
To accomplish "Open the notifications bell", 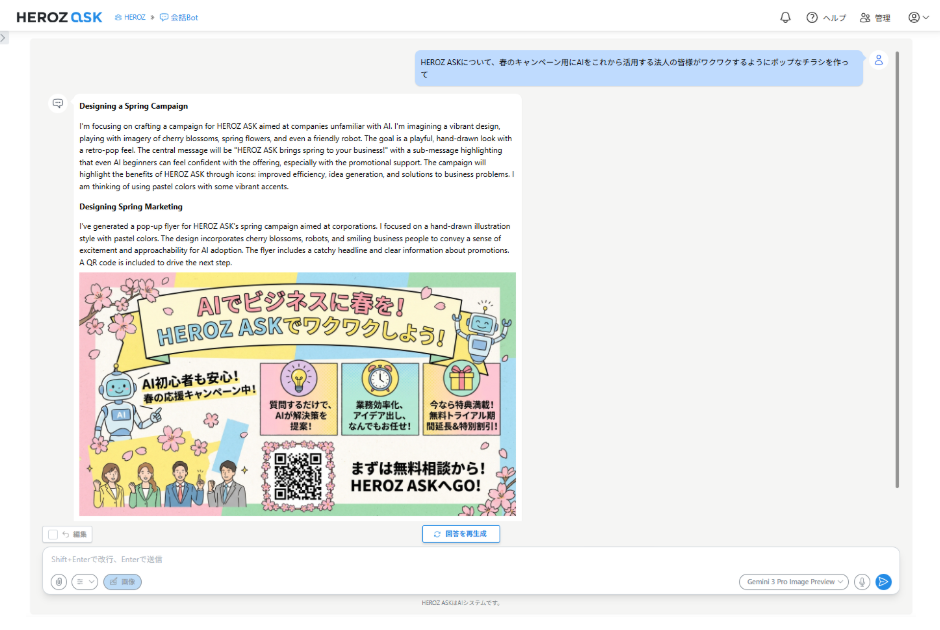I will [785, 17].
